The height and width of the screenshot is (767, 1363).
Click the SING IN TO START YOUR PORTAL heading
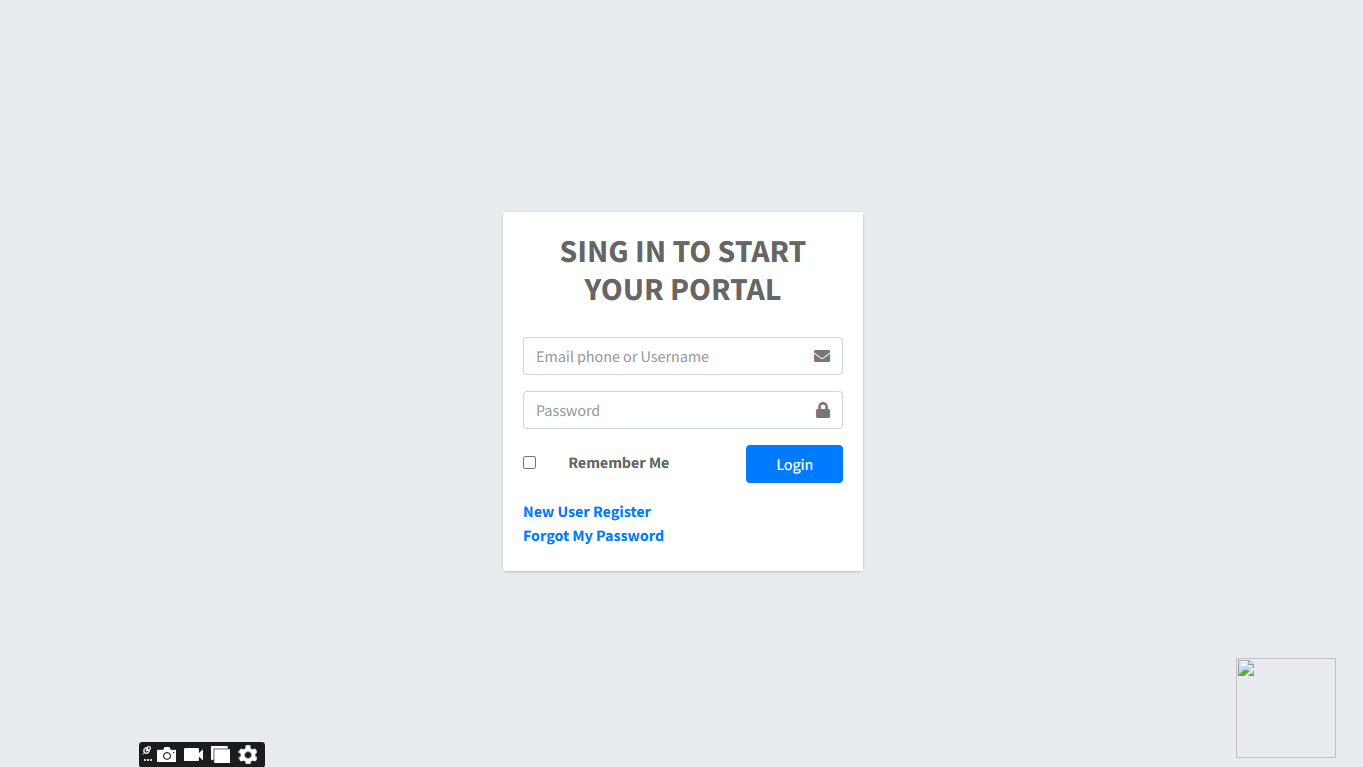coord(683,270)
